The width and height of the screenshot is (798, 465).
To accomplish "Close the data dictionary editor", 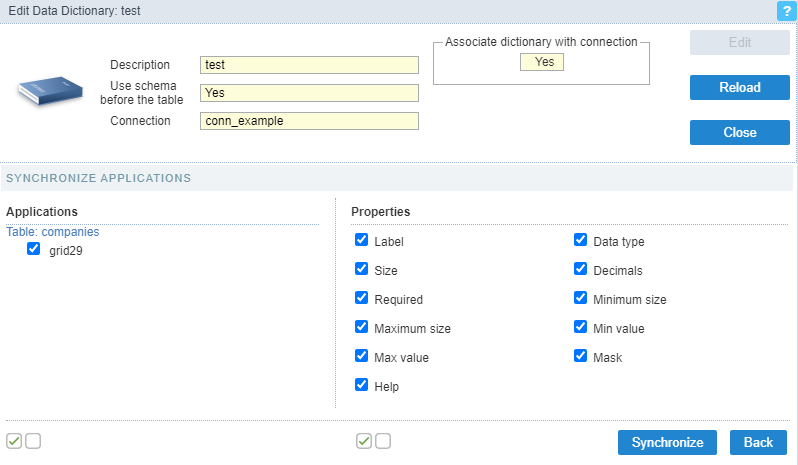I will [739, 132].
